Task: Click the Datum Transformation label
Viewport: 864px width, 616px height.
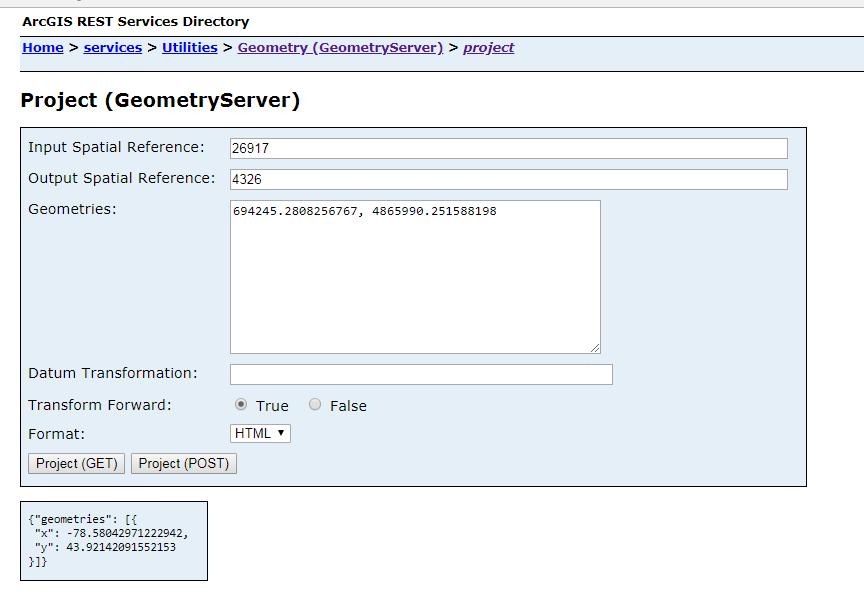Action: (x=113, y=373)
